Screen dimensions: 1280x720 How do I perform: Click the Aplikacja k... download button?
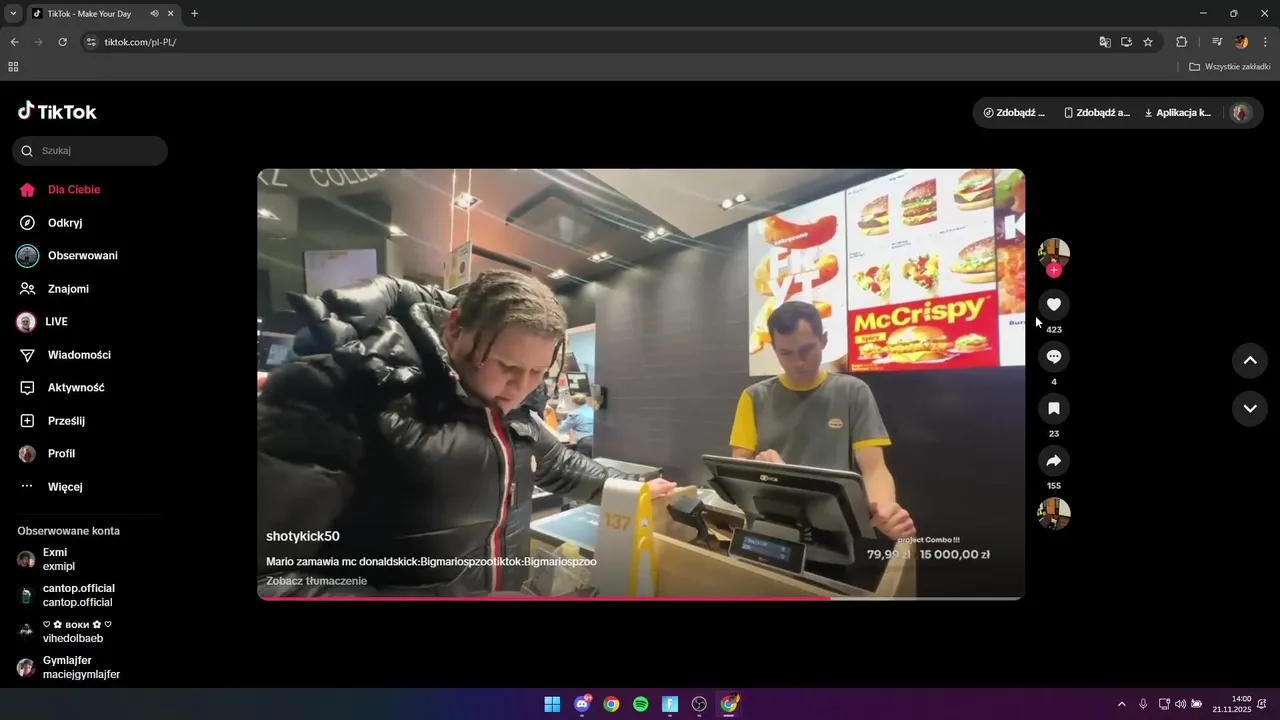[1177, 113]
